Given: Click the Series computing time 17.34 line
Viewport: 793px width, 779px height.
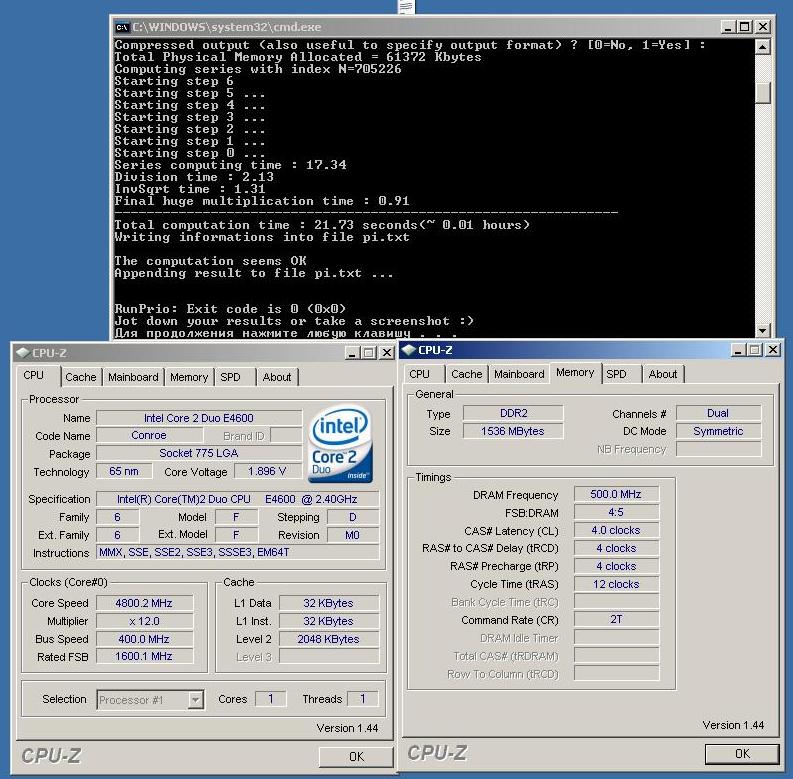Looking at the screenshot, I should click(x=230, y=165).
